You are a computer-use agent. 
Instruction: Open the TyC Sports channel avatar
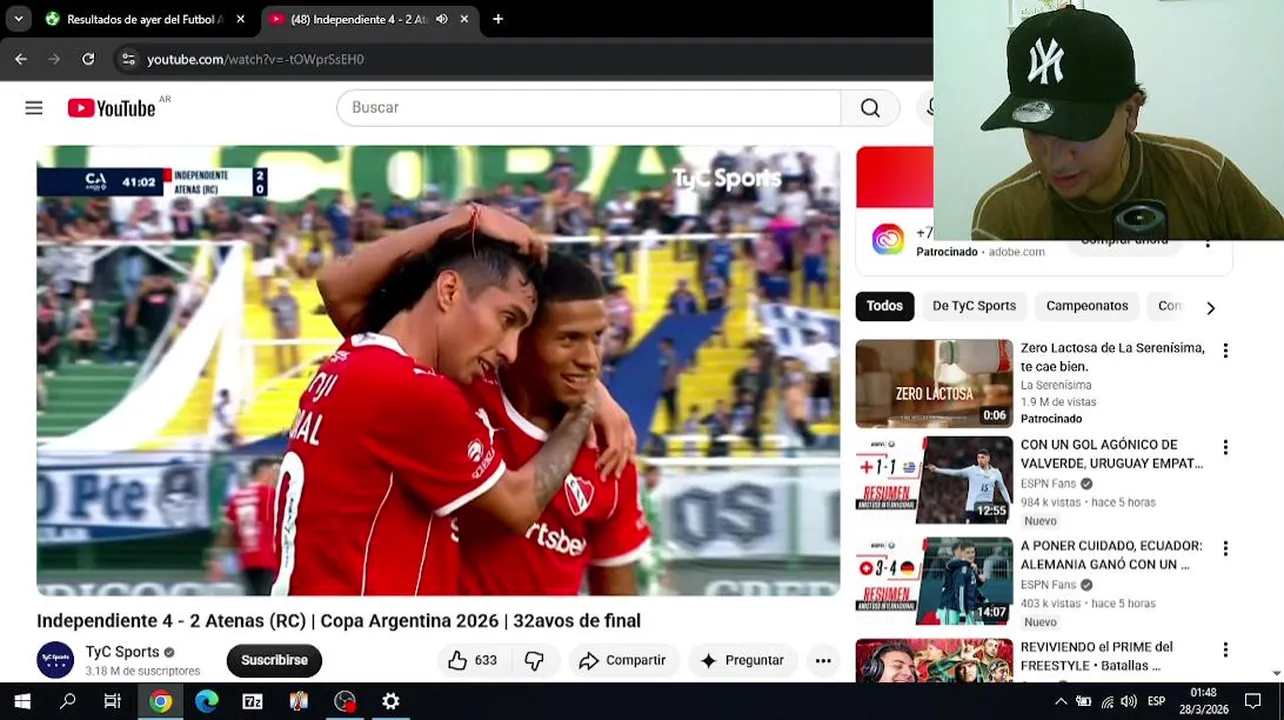[x=55, y=660]
